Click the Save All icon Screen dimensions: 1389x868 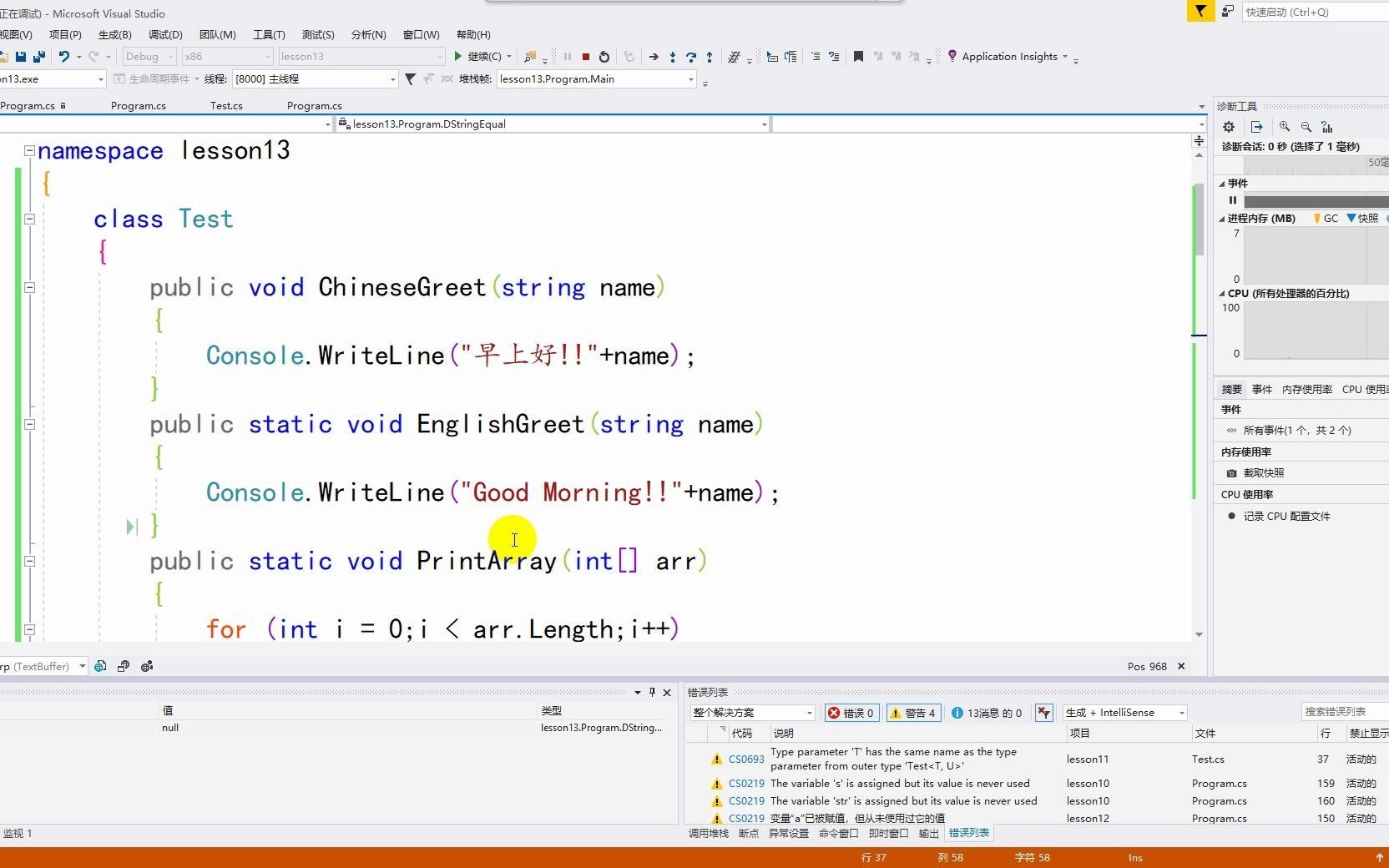click(38, 57)
